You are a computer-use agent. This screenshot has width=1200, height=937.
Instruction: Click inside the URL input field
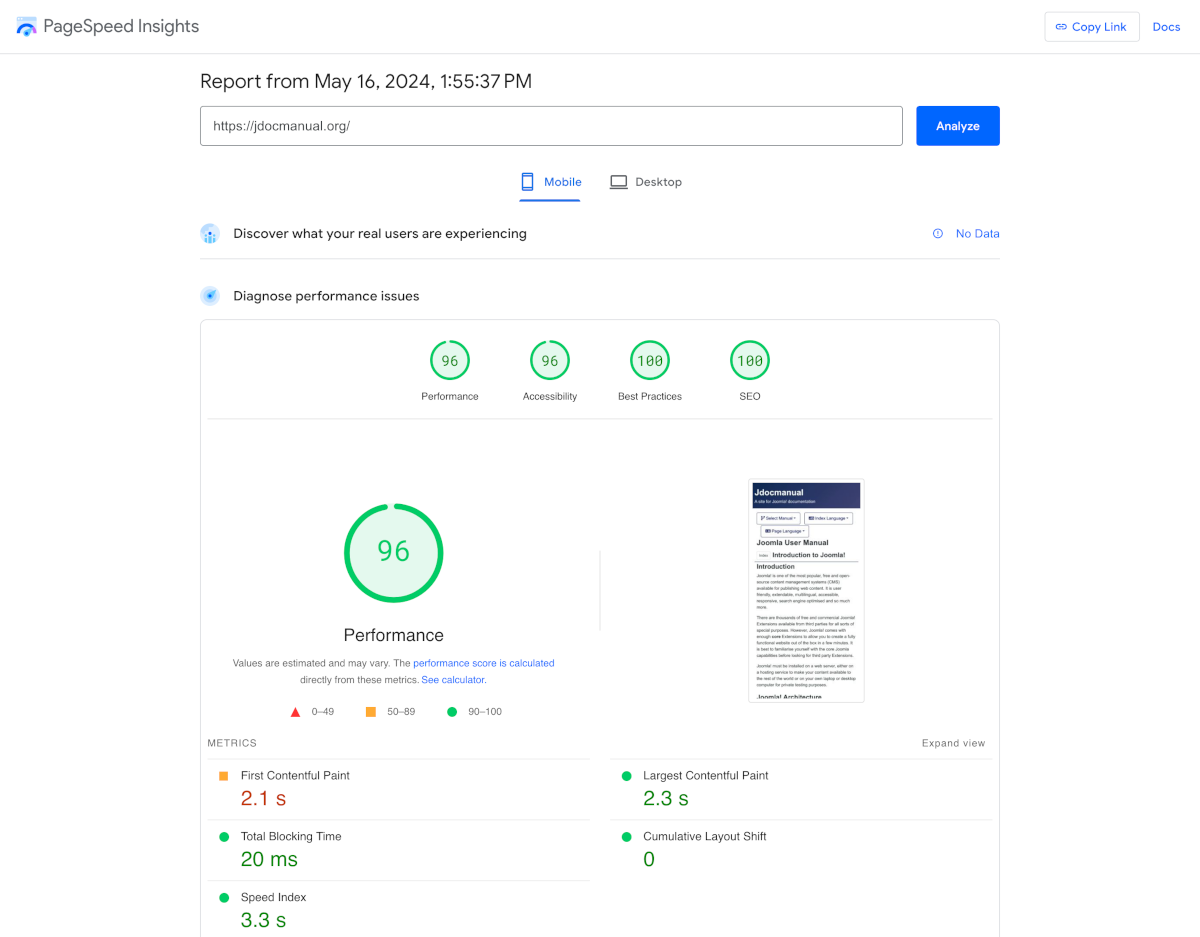pos(550,125)
